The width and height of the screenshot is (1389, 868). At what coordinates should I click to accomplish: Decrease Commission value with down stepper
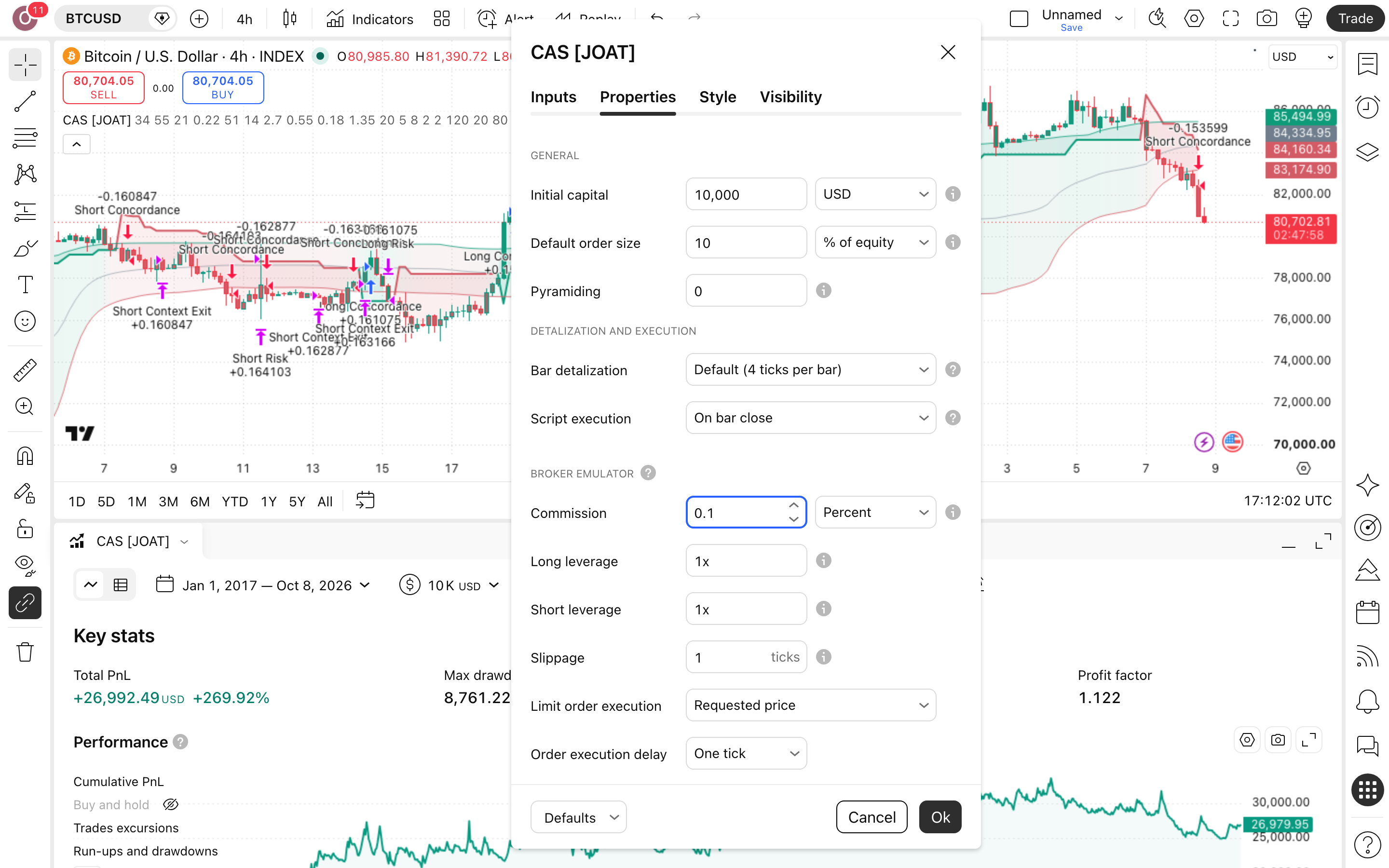[x=794, y=519]
